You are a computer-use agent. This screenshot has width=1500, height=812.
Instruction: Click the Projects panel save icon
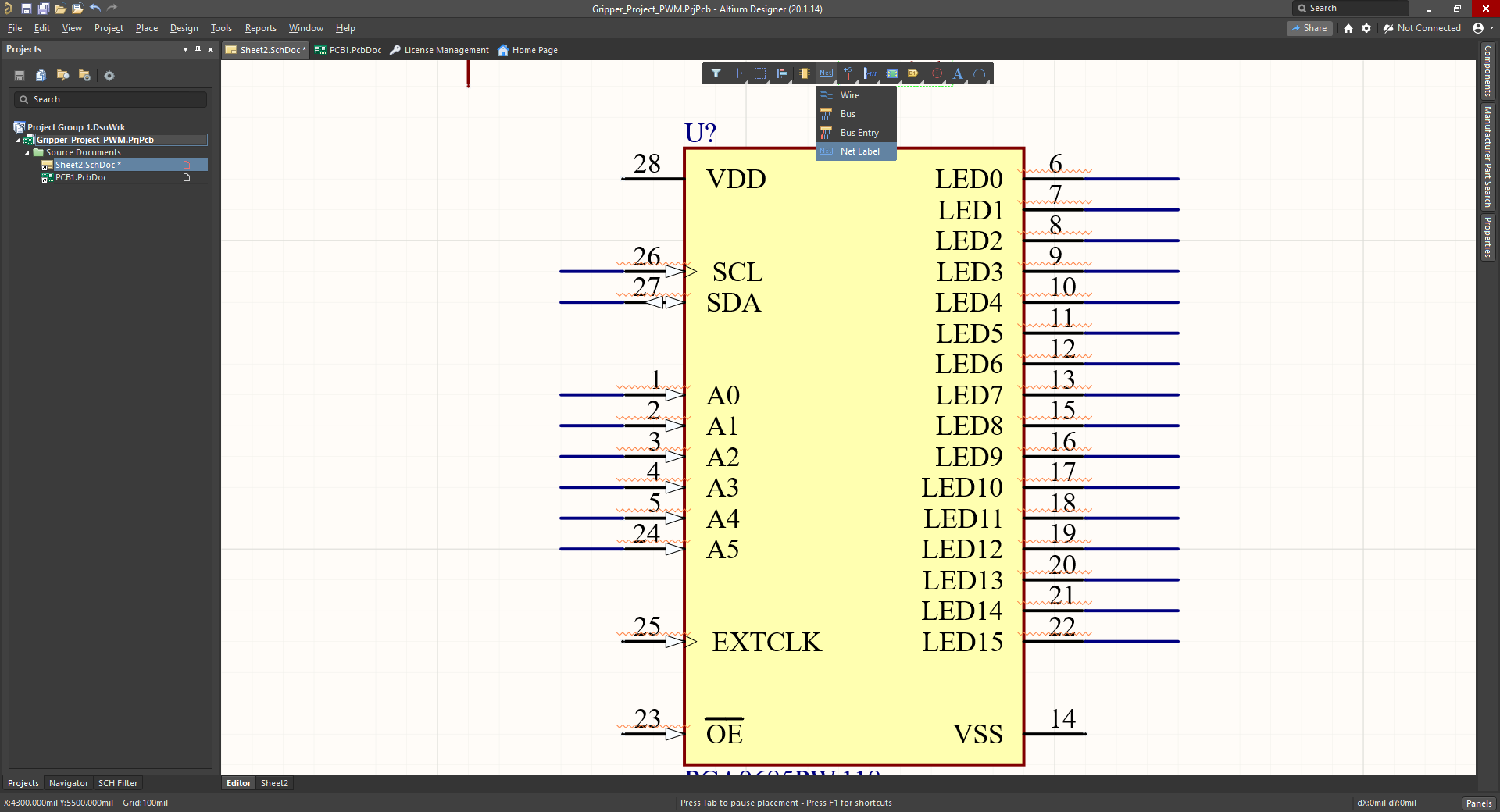(x=20, y=76)
